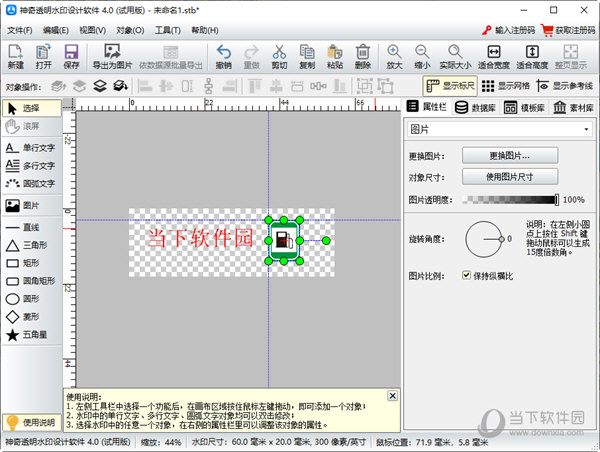Viewport: 600px width, 452px height.
Task: Open the 视图(V) menu
Action: [92, 30]
